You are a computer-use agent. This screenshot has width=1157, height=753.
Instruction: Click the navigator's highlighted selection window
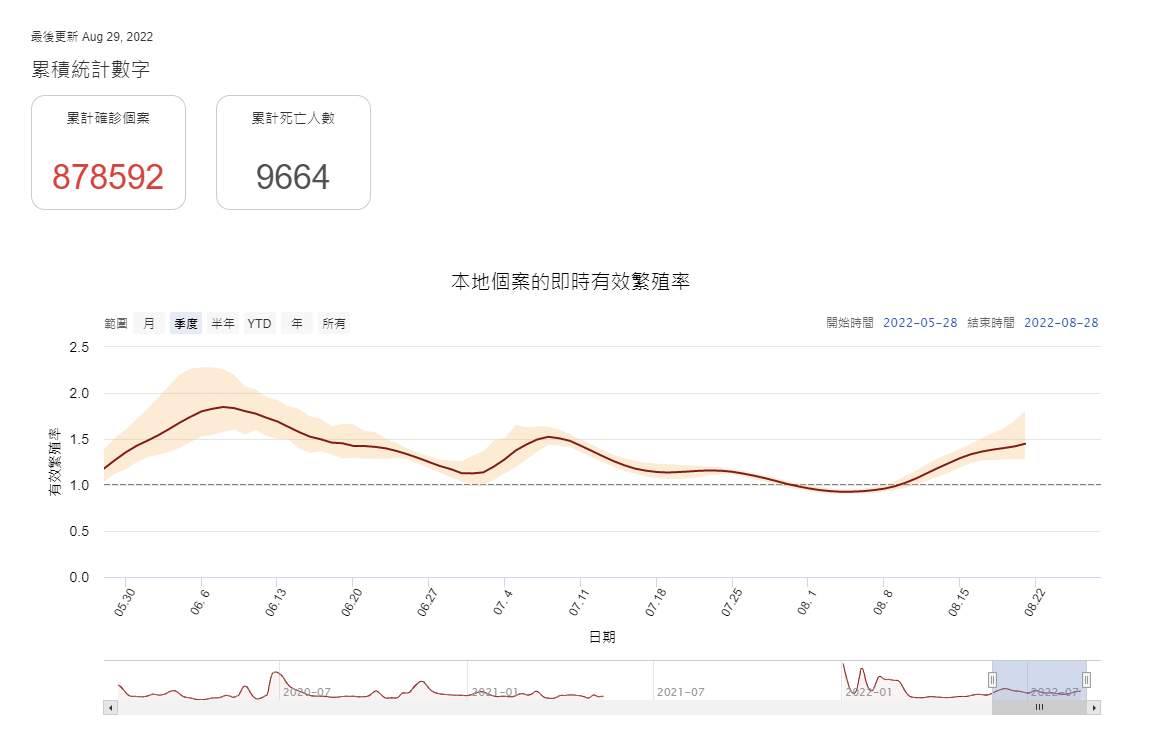(x=1039, y=678)
